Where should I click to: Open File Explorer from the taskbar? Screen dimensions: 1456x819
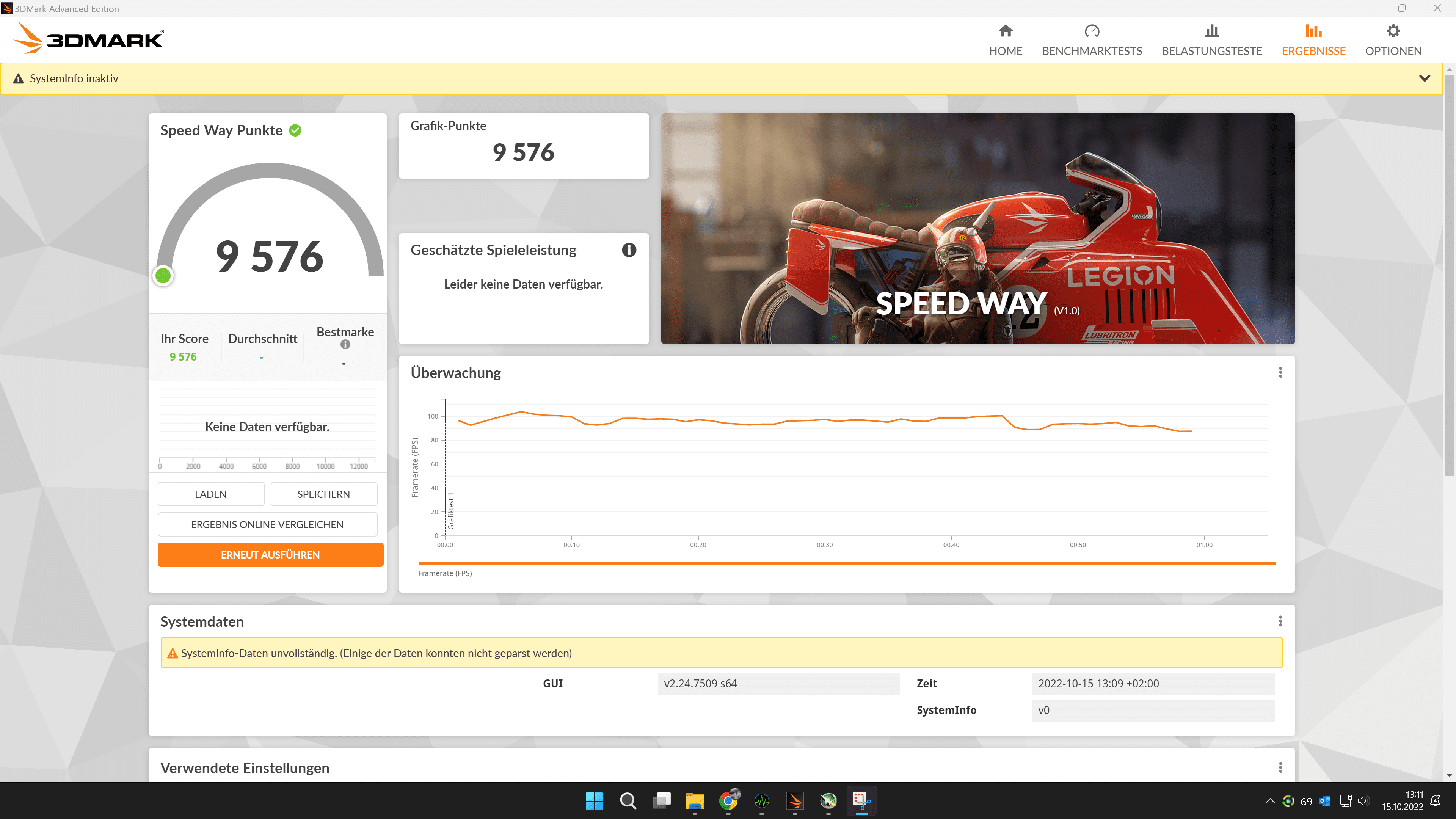click(695, 801)
